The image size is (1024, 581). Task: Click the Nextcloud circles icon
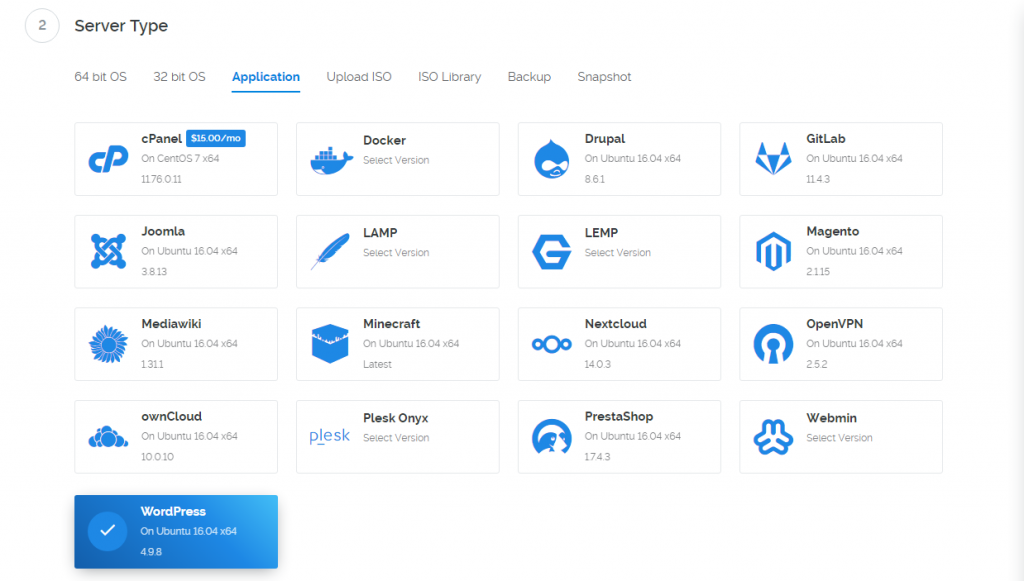click(552, 344)
